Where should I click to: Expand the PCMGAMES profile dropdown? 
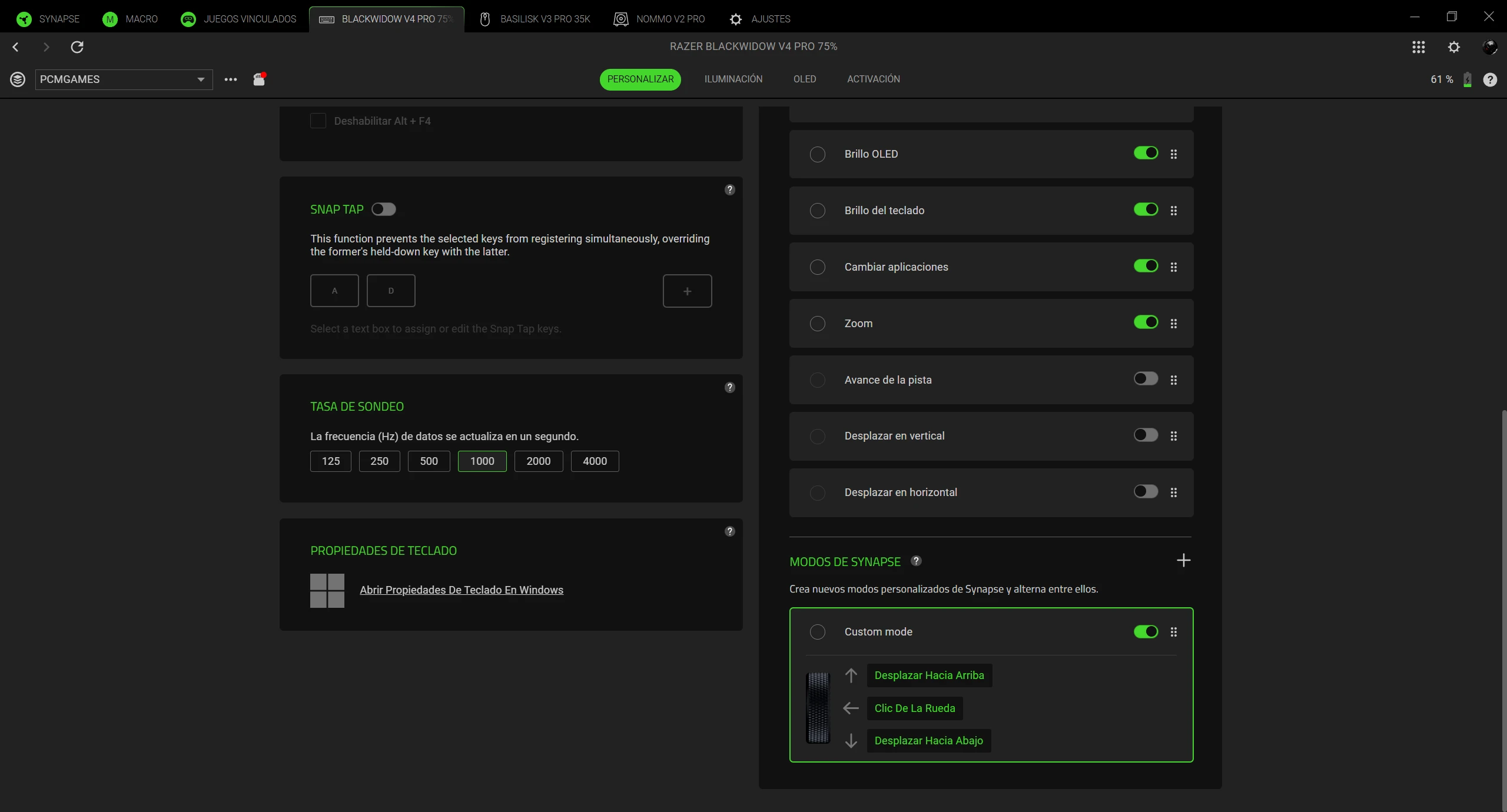(124, 79)
